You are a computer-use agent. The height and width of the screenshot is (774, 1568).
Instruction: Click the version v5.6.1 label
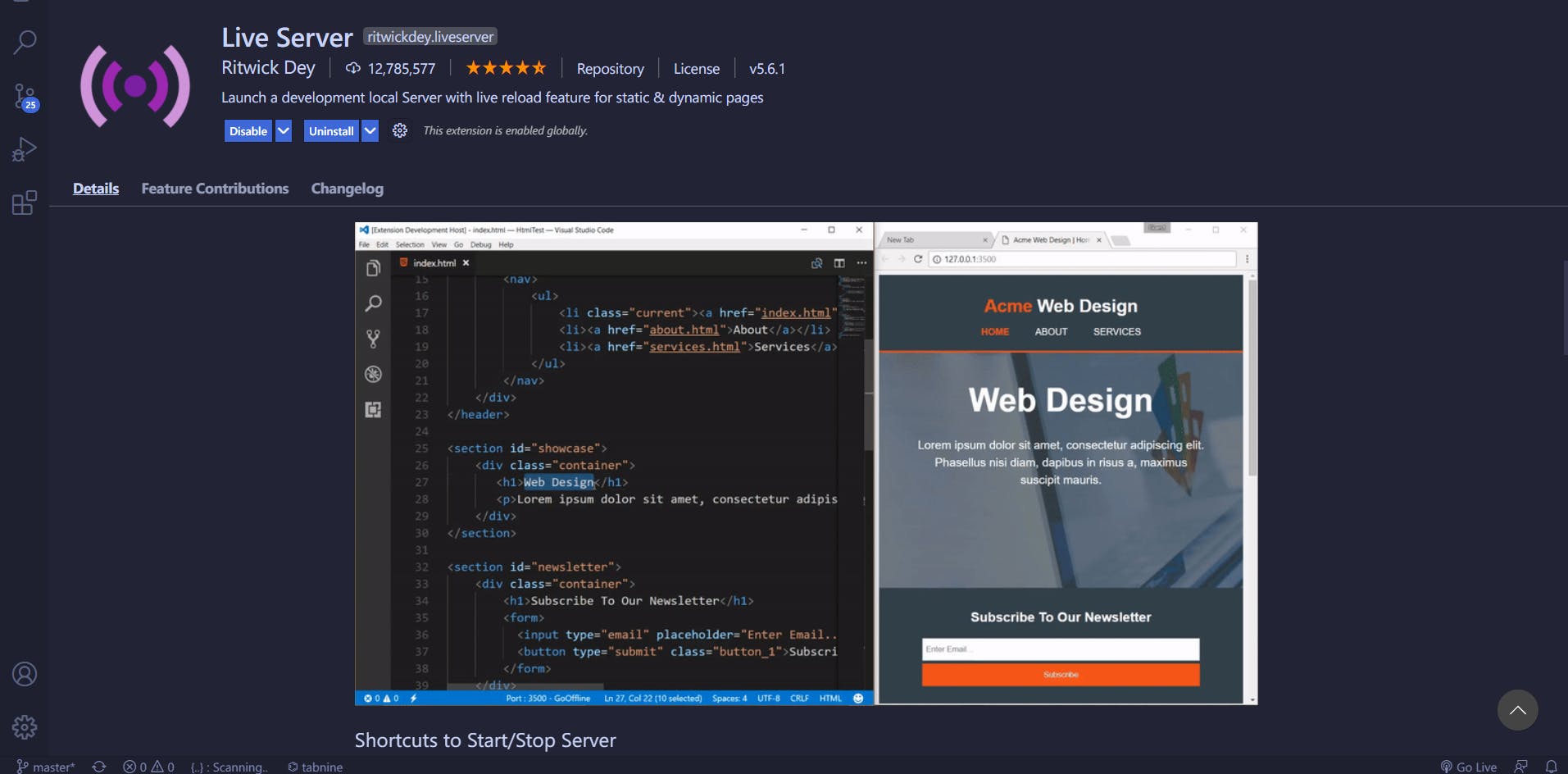point(767,69)
